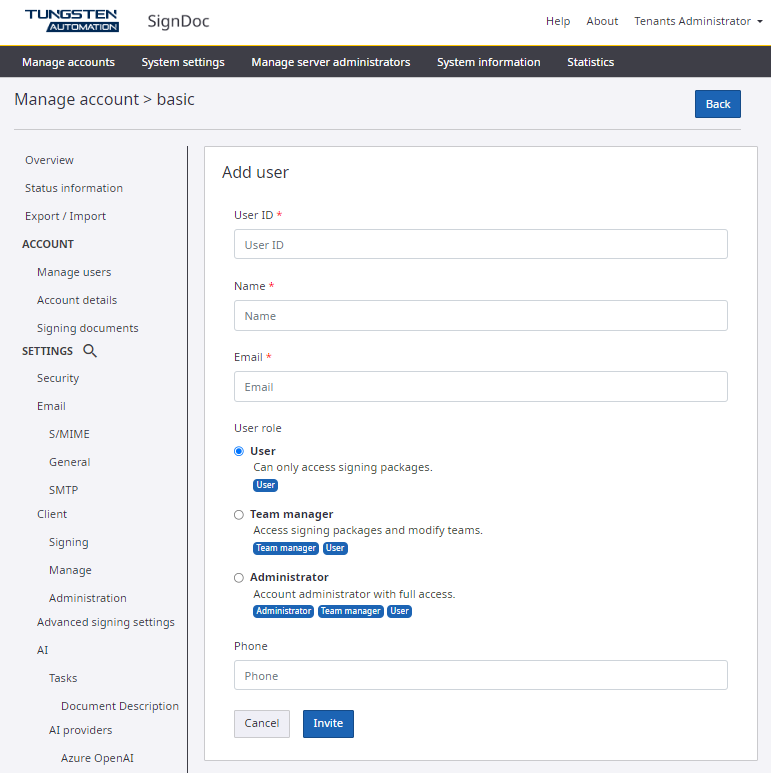Click the settings search magnifier icon
Screen dimensions: 771x773
pos(90,351)
